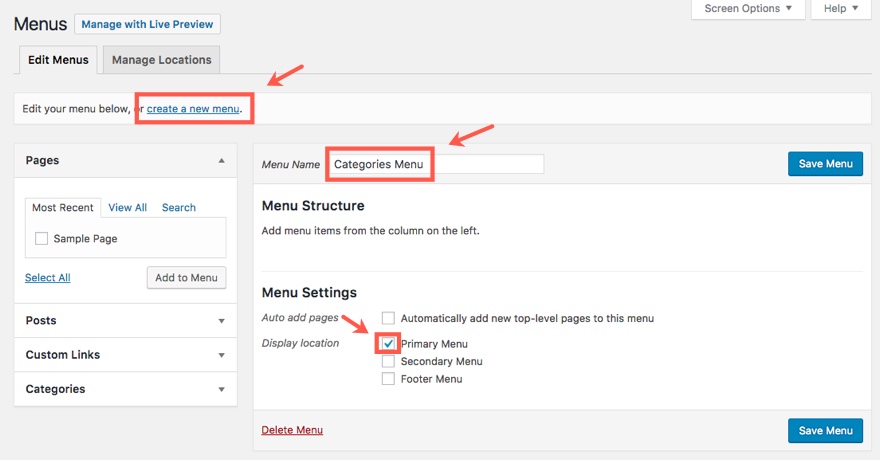Switch to the Manage Locations tab
Image resolution: width=880 pixels, height=460 pixels.
pyautogui.click(x=162, y=60)
